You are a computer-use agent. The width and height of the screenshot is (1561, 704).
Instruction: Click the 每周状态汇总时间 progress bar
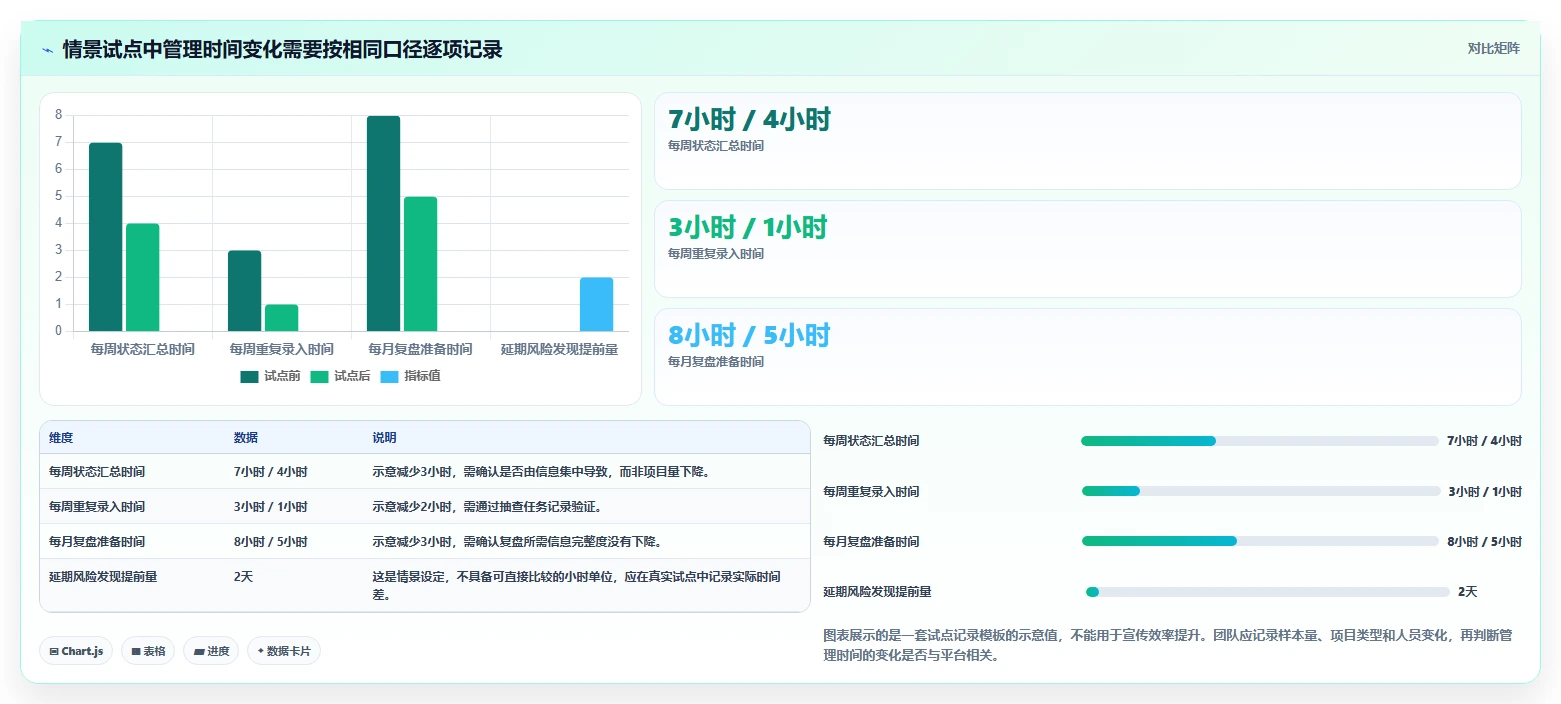1260,441
